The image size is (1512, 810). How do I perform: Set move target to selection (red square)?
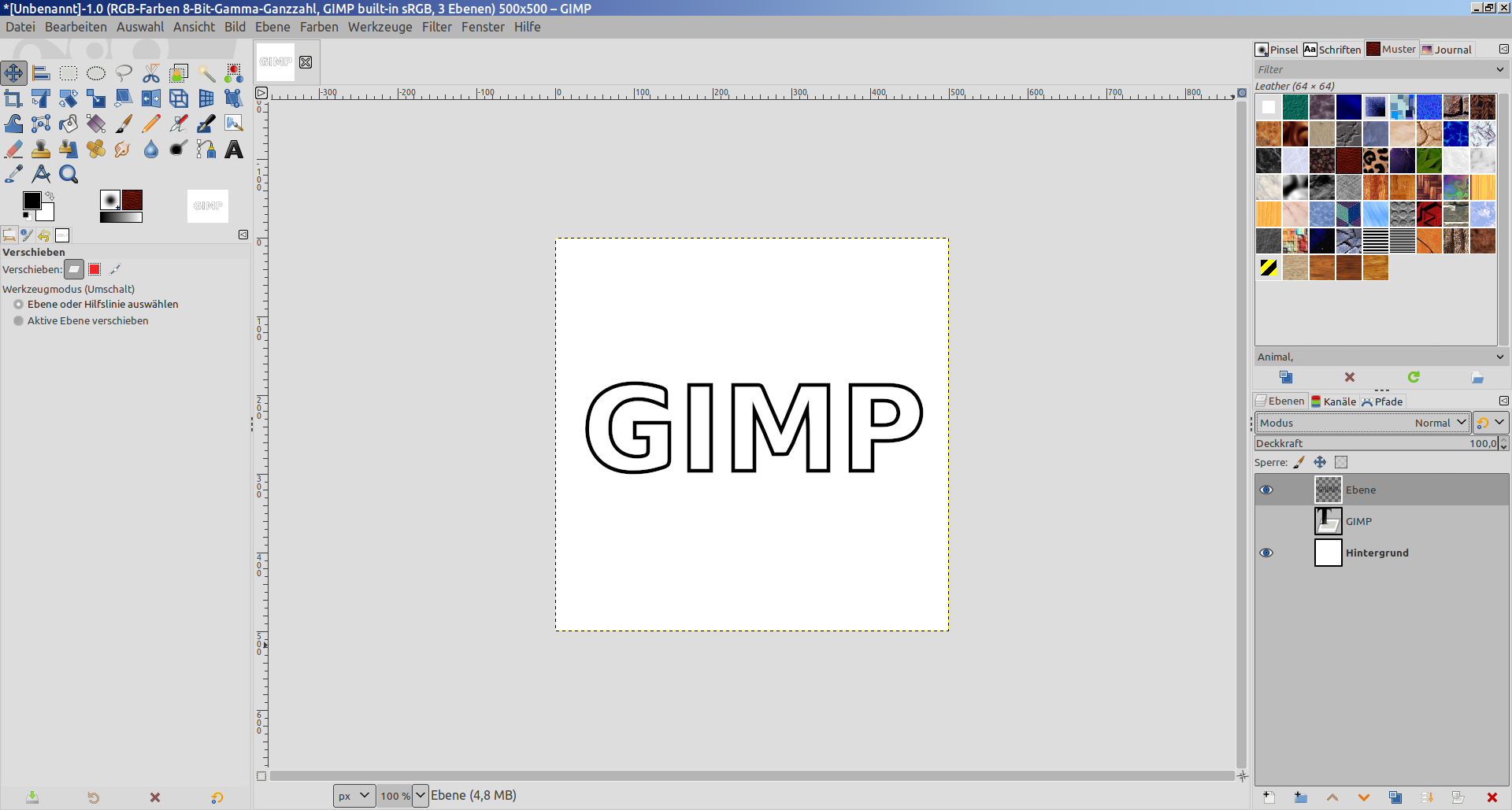(x=94, y=269)
